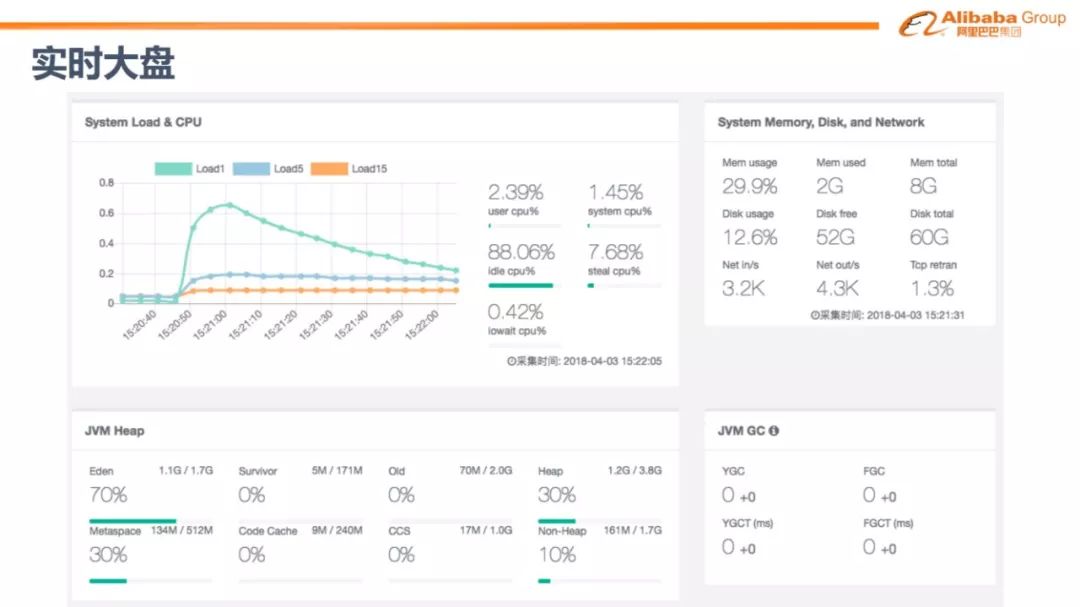1080x607 pixels.
Task: Click the Mem usage 29.9% value
Action: pyautogui.click(x=749, y=187)
